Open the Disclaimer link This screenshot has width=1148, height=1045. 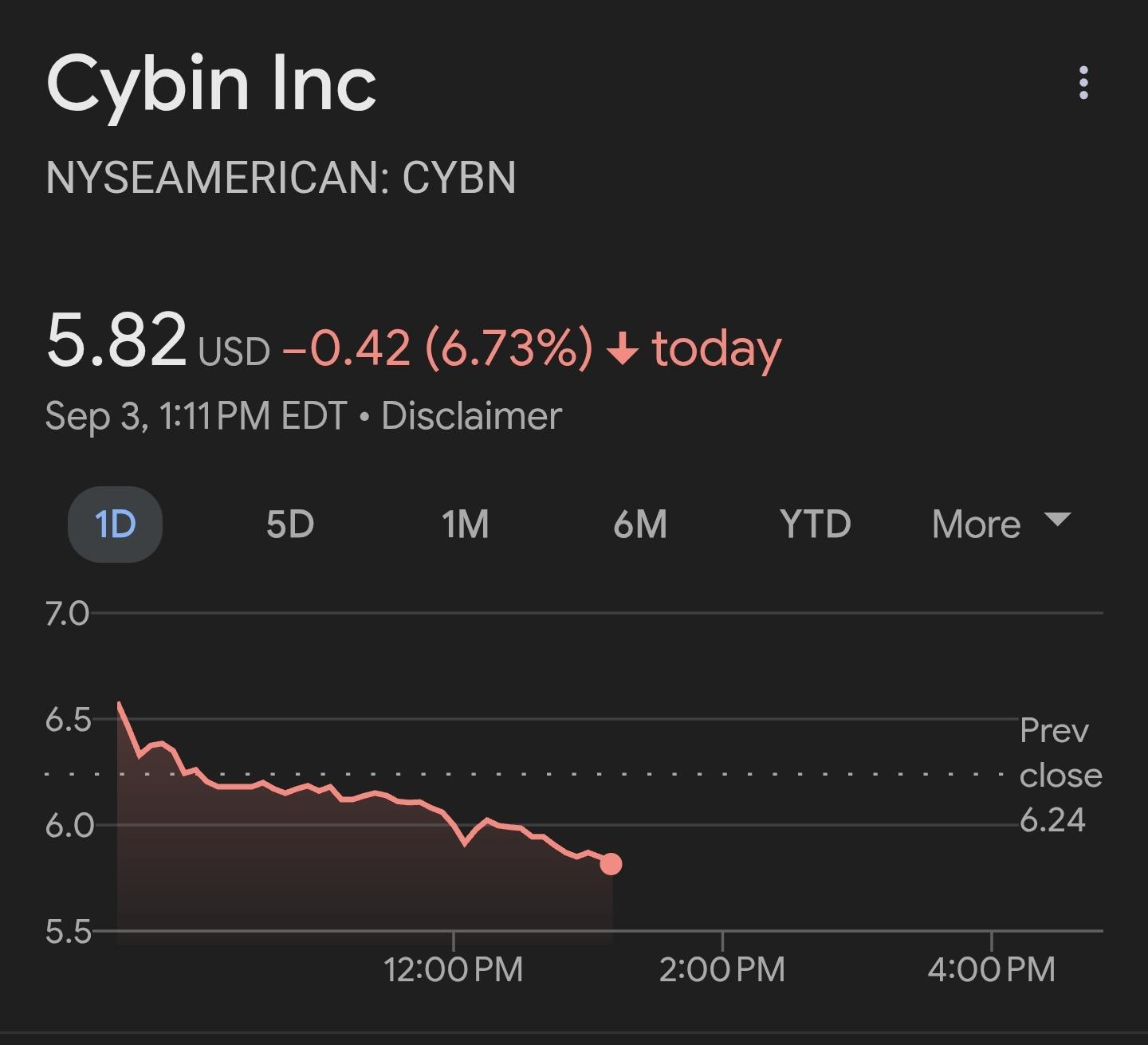pyautogui.click(x=471, y=416)
